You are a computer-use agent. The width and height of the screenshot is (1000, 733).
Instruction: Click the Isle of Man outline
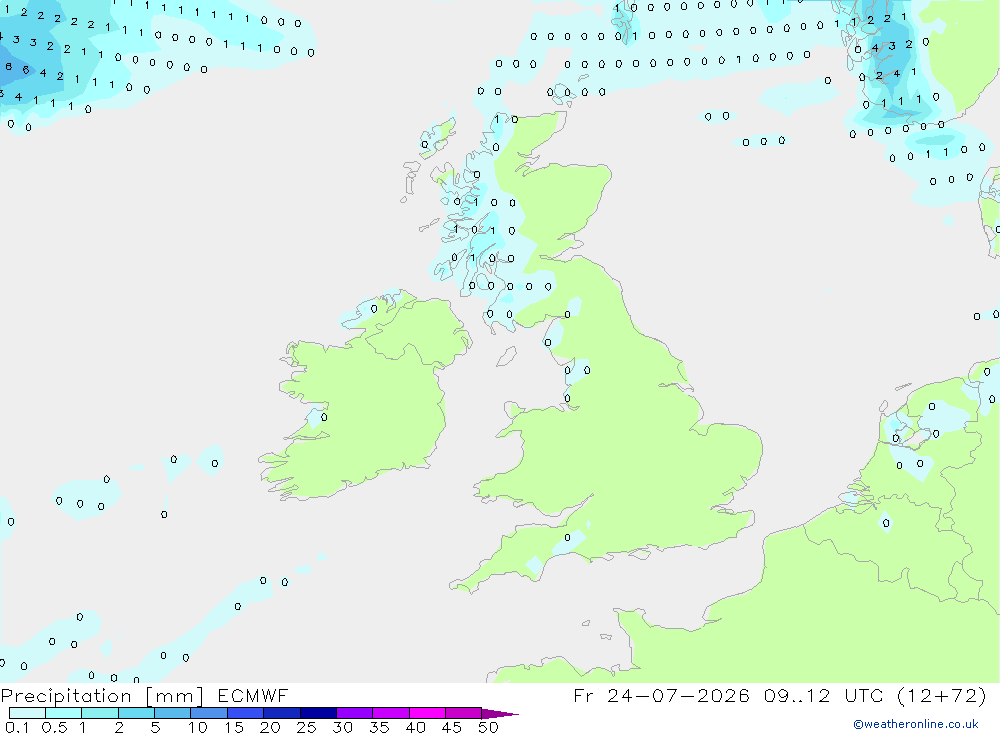coord(506,356)
